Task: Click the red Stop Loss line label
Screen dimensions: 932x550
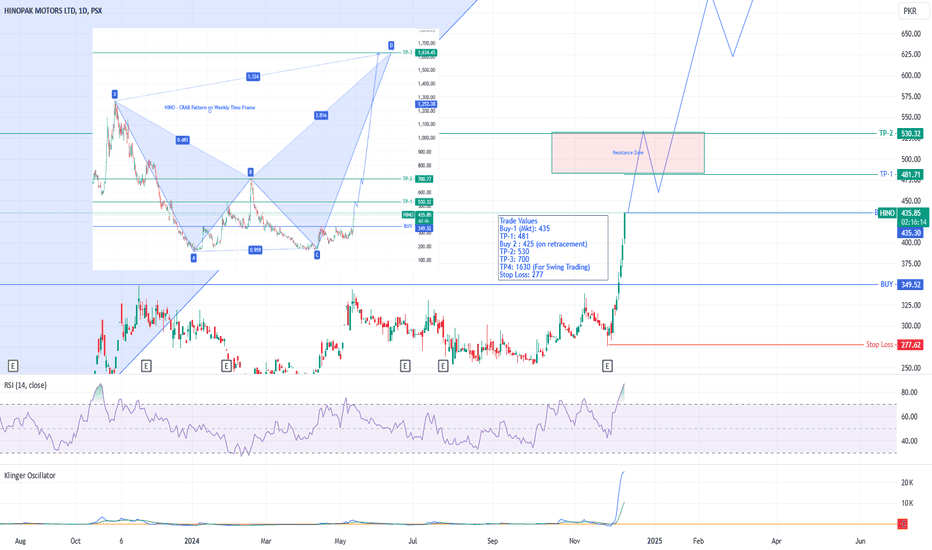Action: point(879,345)
